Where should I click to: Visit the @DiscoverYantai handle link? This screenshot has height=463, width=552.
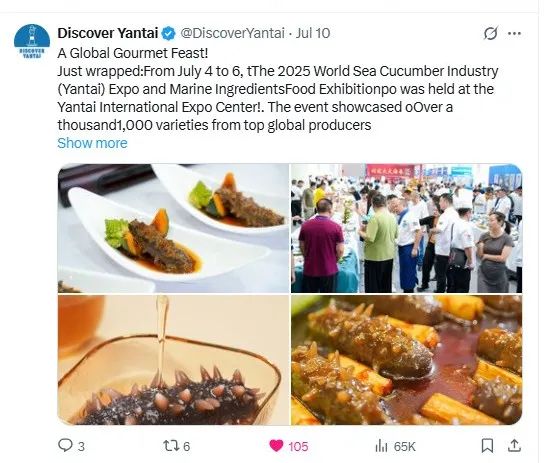pyautogui.click(x=232, y=33)
